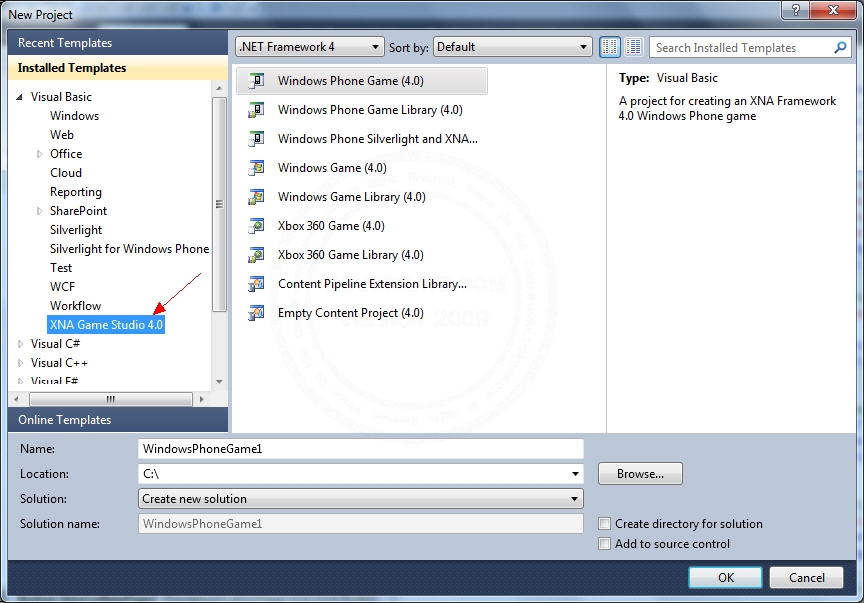Select 'Empty Content Project (4.0)' template name
The width and height of the screenshot is (864, 603).
point(350,313)
